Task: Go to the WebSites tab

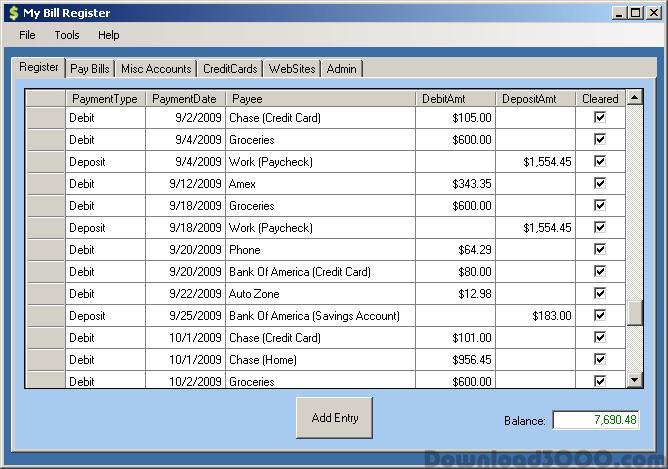Action: point(292,69)
